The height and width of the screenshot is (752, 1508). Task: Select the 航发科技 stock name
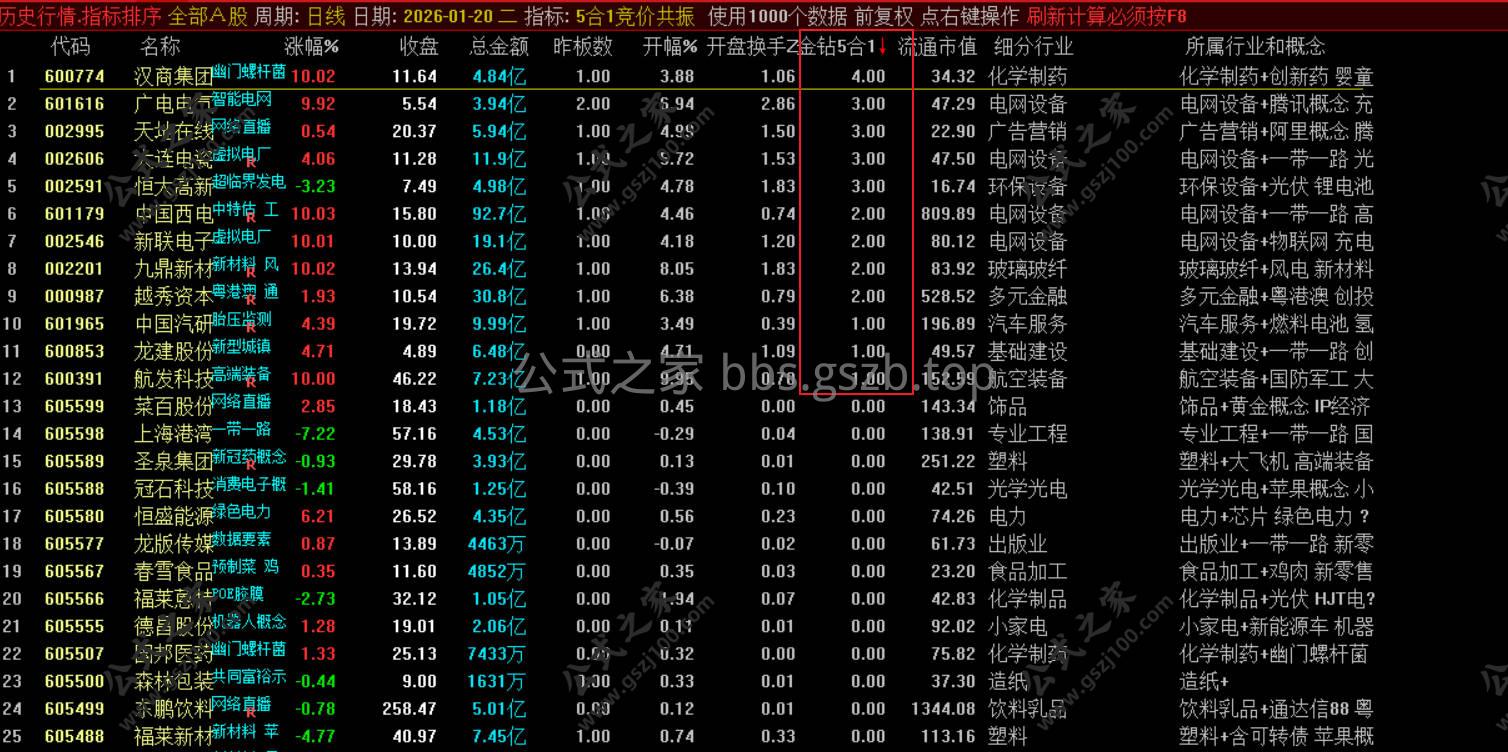tap(174, 379)
